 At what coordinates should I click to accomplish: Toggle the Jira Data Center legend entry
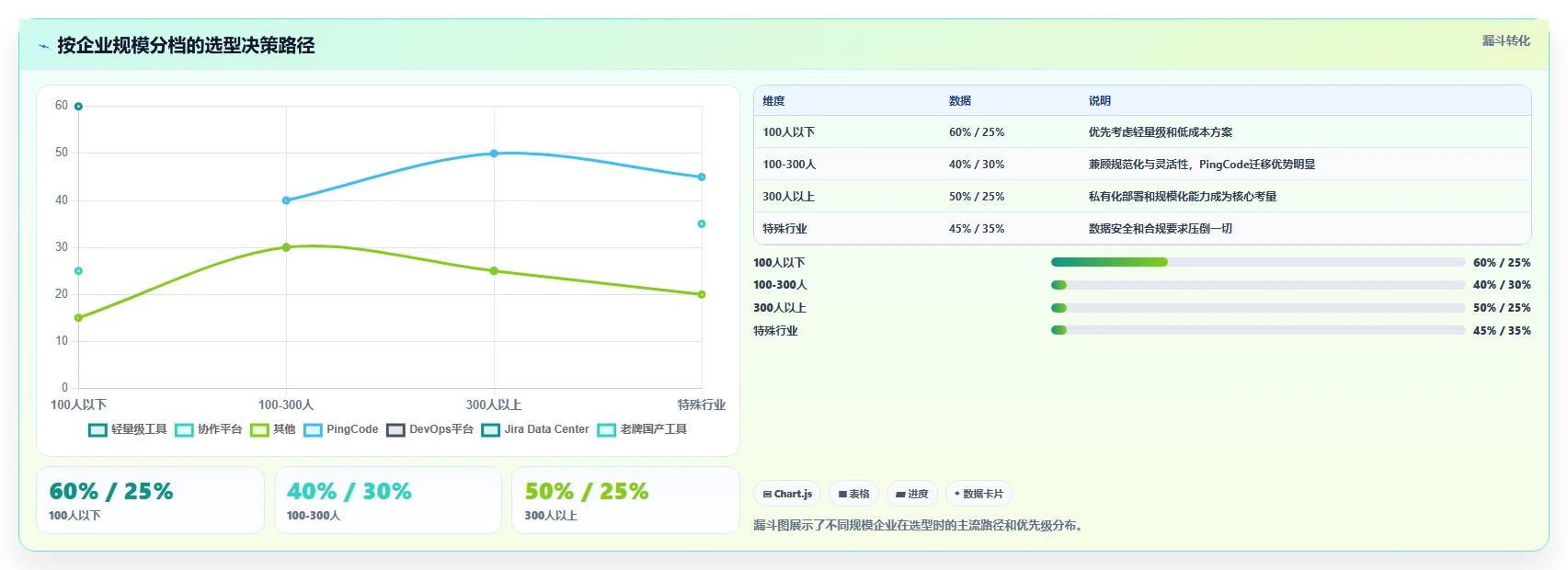(535, 429)
